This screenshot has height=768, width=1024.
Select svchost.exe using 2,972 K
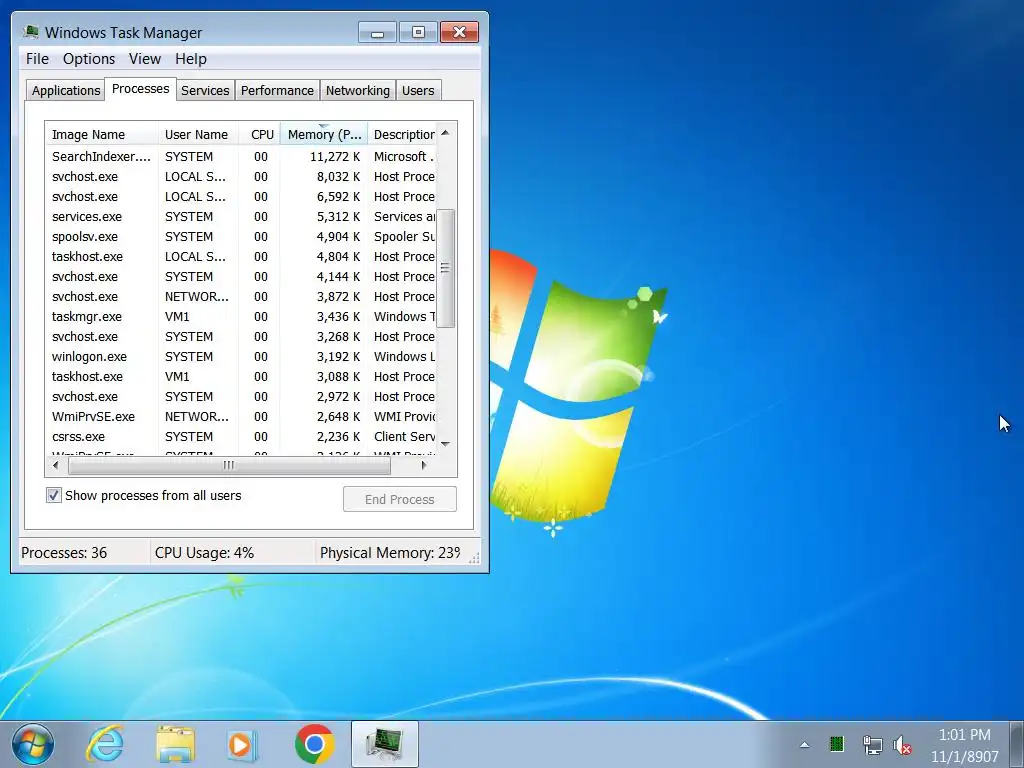(240, 396)
